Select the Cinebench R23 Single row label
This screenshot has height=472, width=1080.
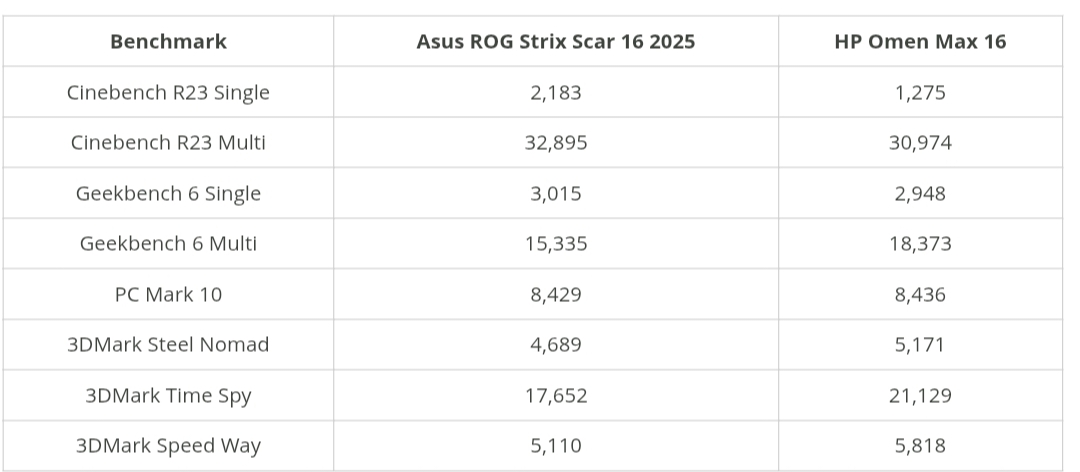pyautogui.click(x=168, y=93)
